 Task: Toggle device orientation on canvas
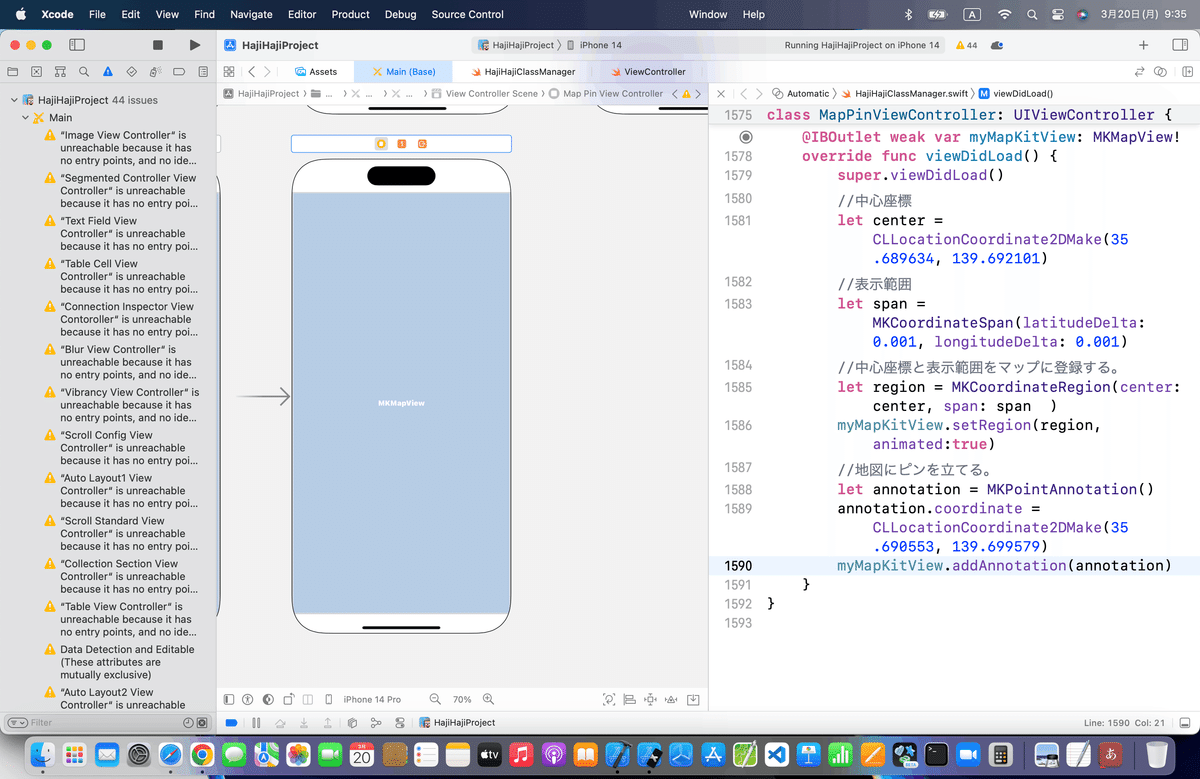coord(289,699)
